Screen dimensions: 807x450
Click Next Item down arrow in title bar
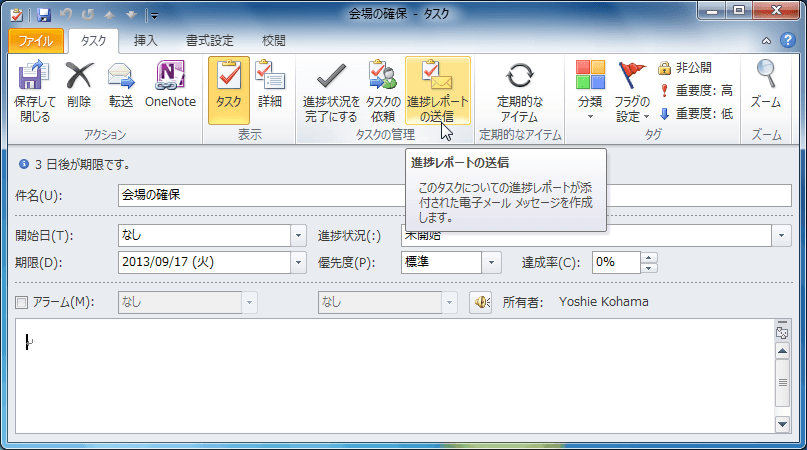click(131, 15)
